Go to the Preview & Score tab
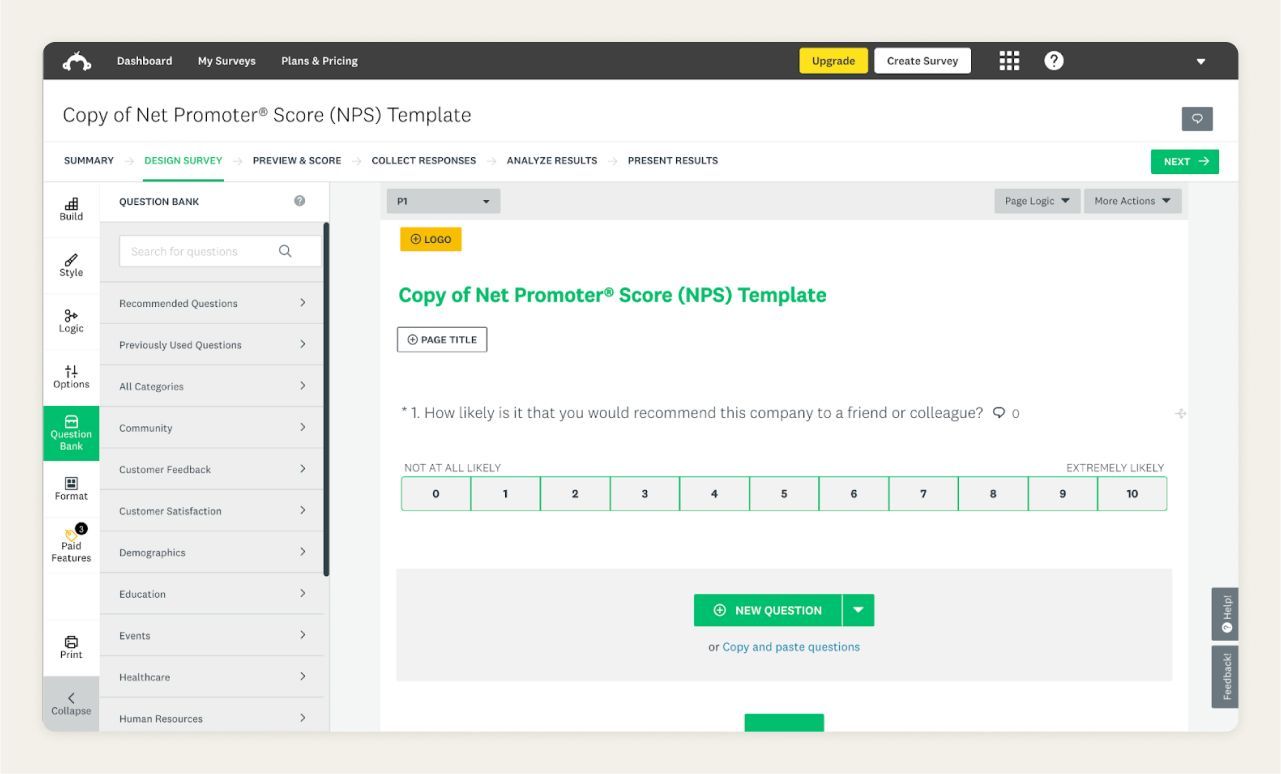This screenshot has height=774, width=1281. click(296, 161)
